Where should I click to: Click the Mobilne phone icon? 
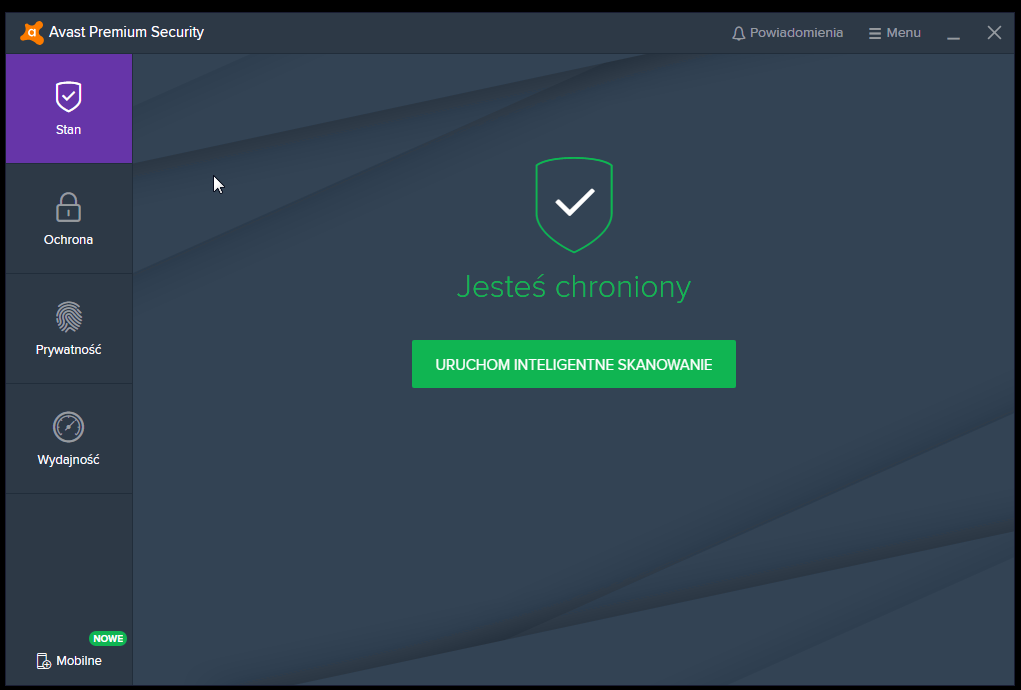click(x=43, y=660)
